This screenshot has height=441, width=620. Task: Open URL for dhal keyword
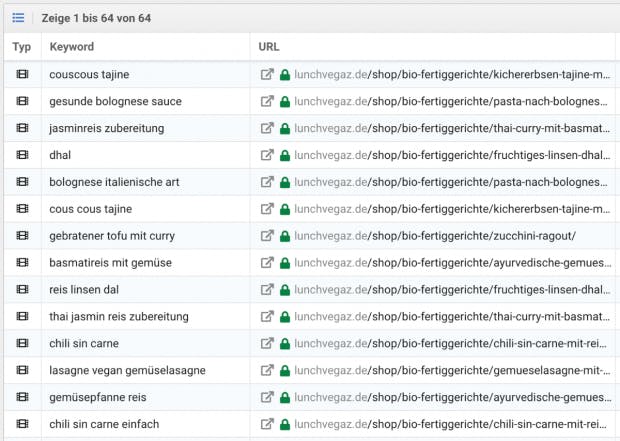(x=452, y=155)
